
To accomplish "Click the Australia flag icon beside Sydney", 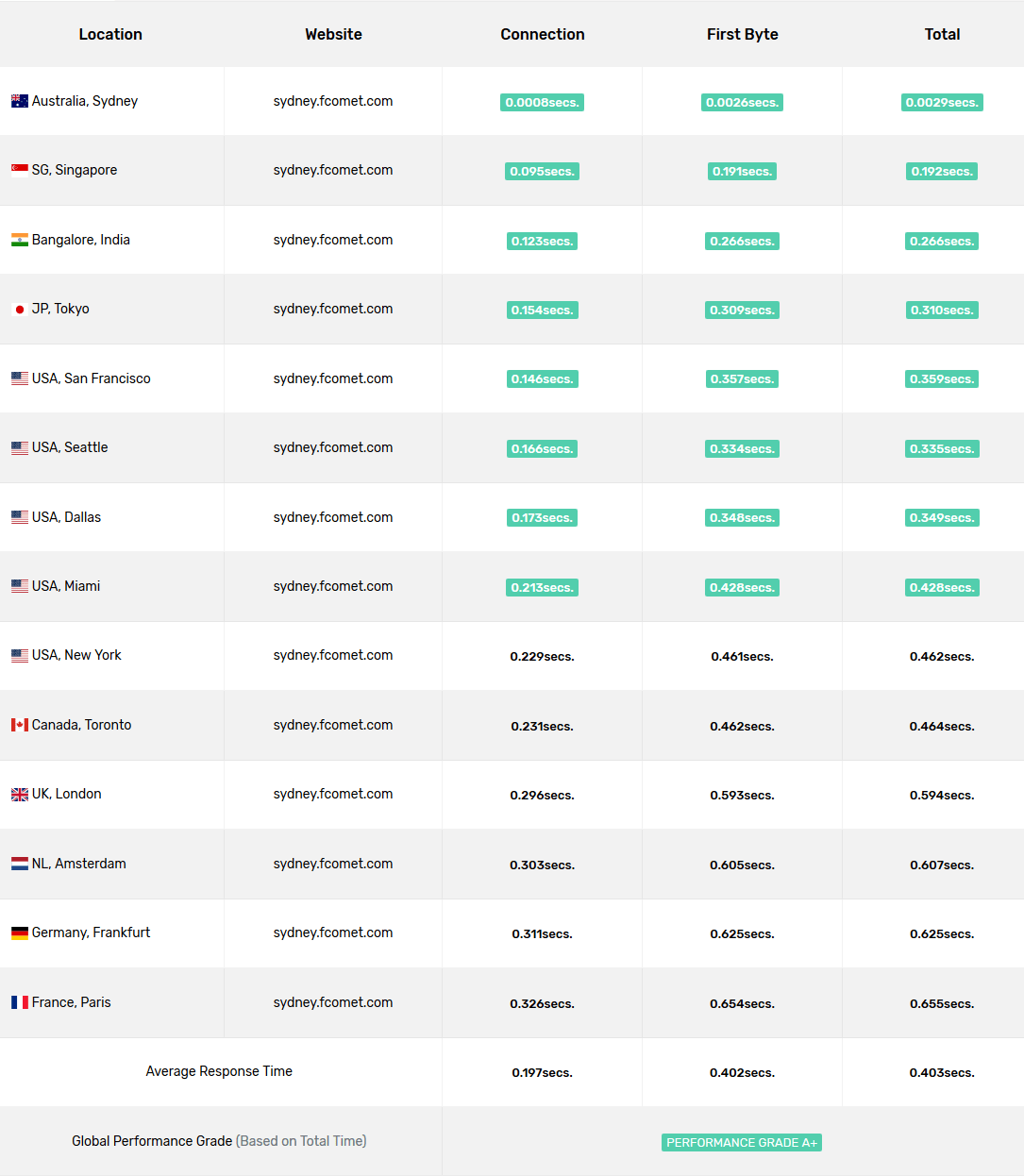I will pos(19,101).
